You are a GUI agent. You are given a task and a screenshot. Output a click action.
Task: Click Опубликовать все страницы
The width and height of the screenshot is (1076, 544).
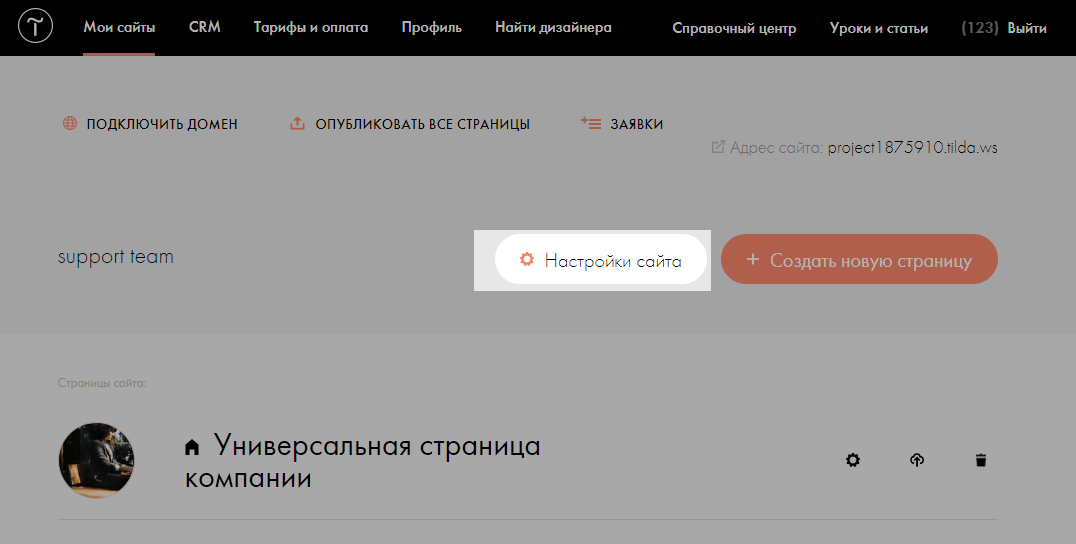[423, 124]
